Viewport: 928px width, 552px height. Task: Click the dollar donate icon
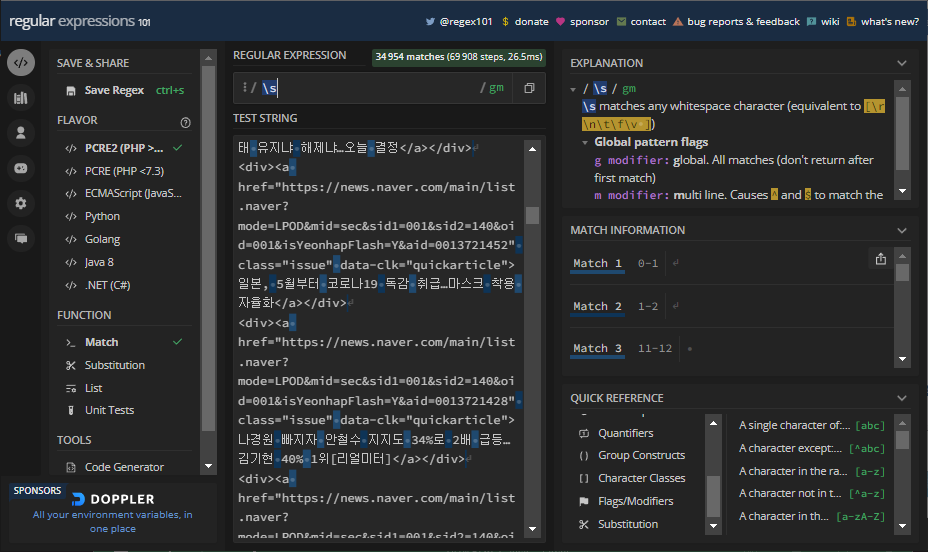pyautogui.click(x=505, y=21)
